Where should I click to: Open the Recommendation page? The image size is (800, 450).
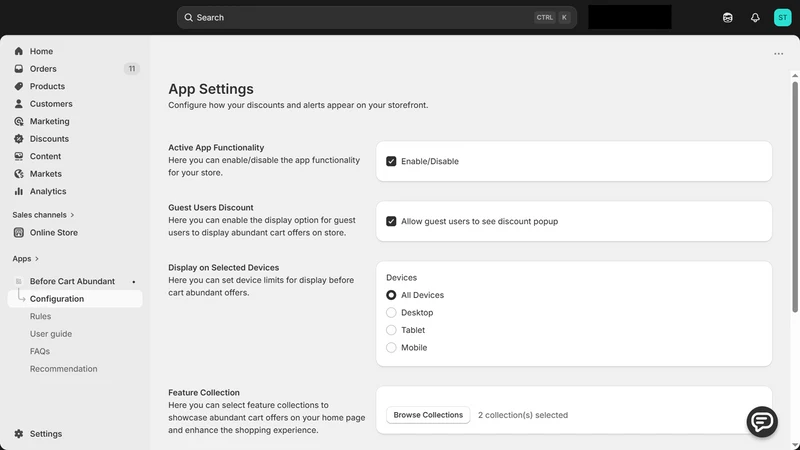click(63, 369)
